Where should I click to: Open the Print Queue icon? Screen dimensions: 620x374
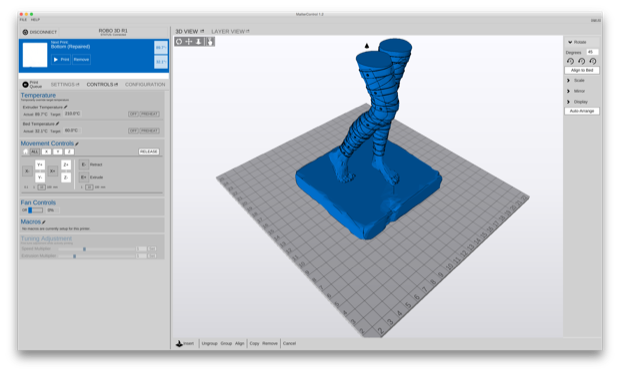coord(25,85)
